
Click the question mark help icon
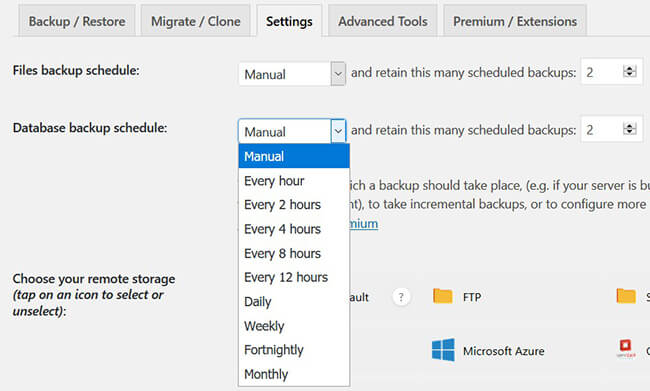pos(400,297)
